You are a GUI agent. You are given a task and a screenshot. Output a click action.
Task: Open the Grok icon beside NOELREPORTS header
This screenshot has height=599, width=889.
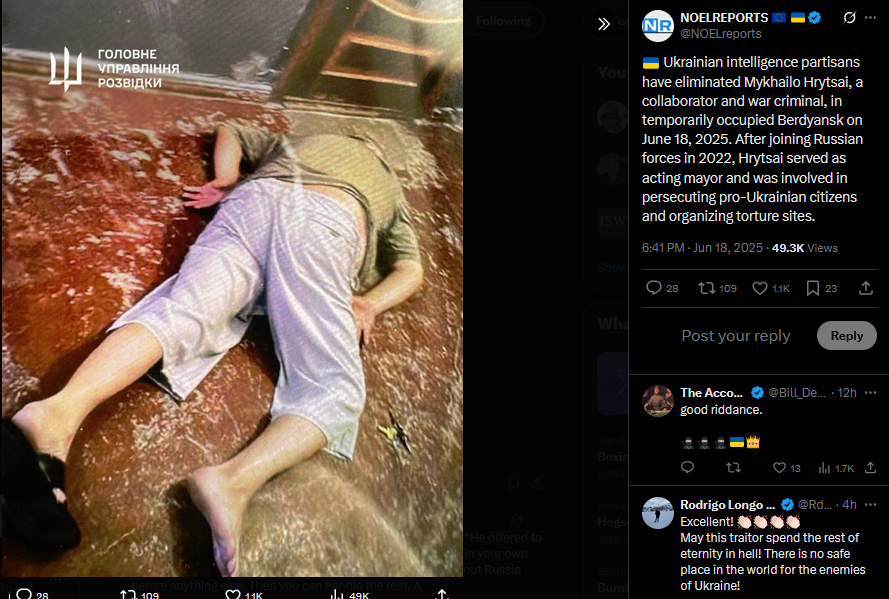click(x=849, y=18)
